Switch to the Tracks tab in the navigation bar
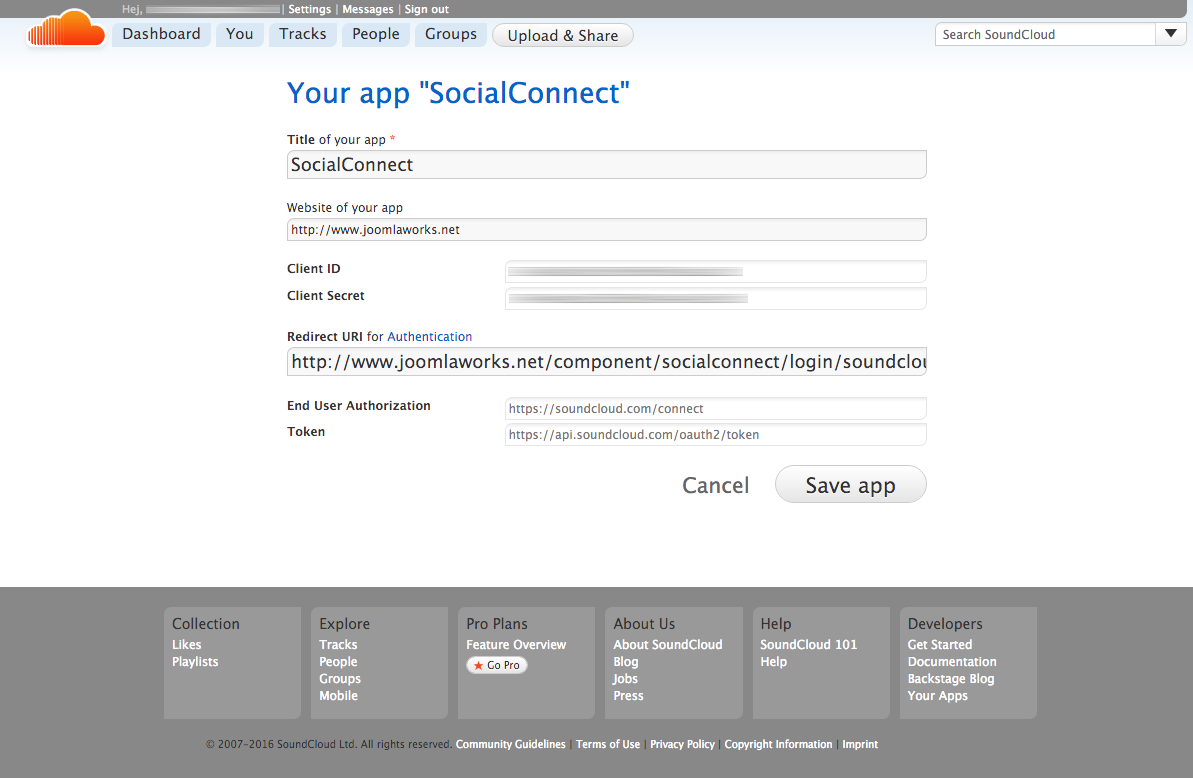 (x=303, y=34)
